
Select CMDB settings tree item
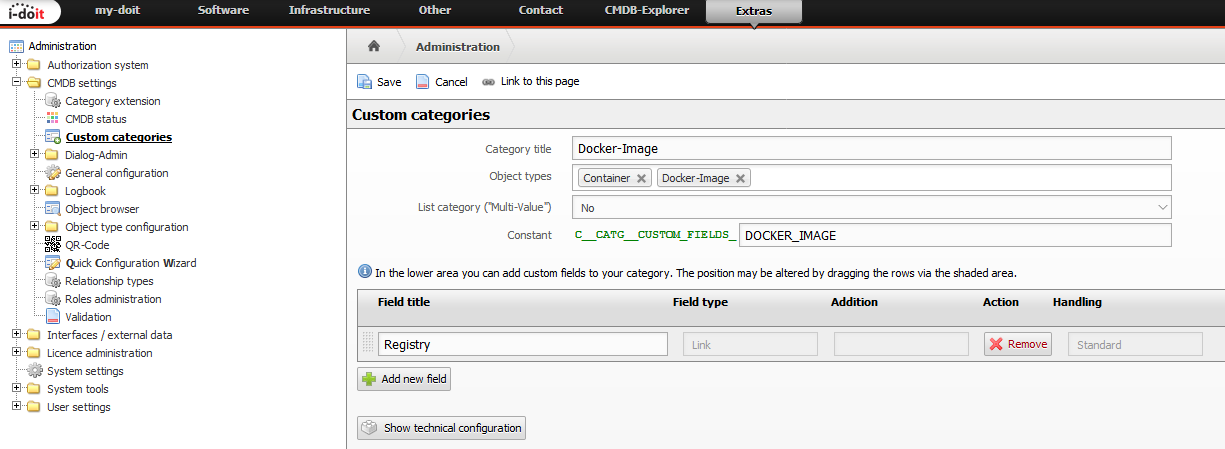point(82,83)
